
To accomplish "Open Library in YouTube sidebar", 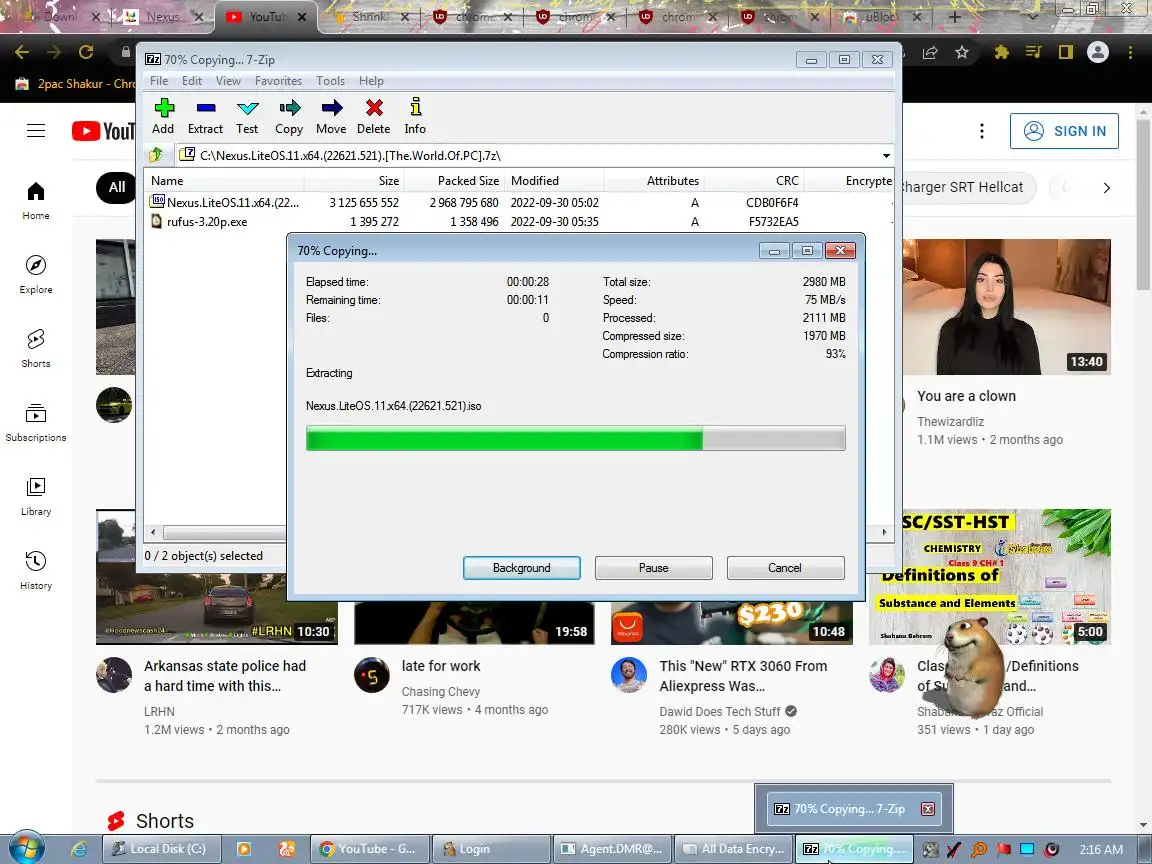I will pyautogui.click(x=35, y=497).
